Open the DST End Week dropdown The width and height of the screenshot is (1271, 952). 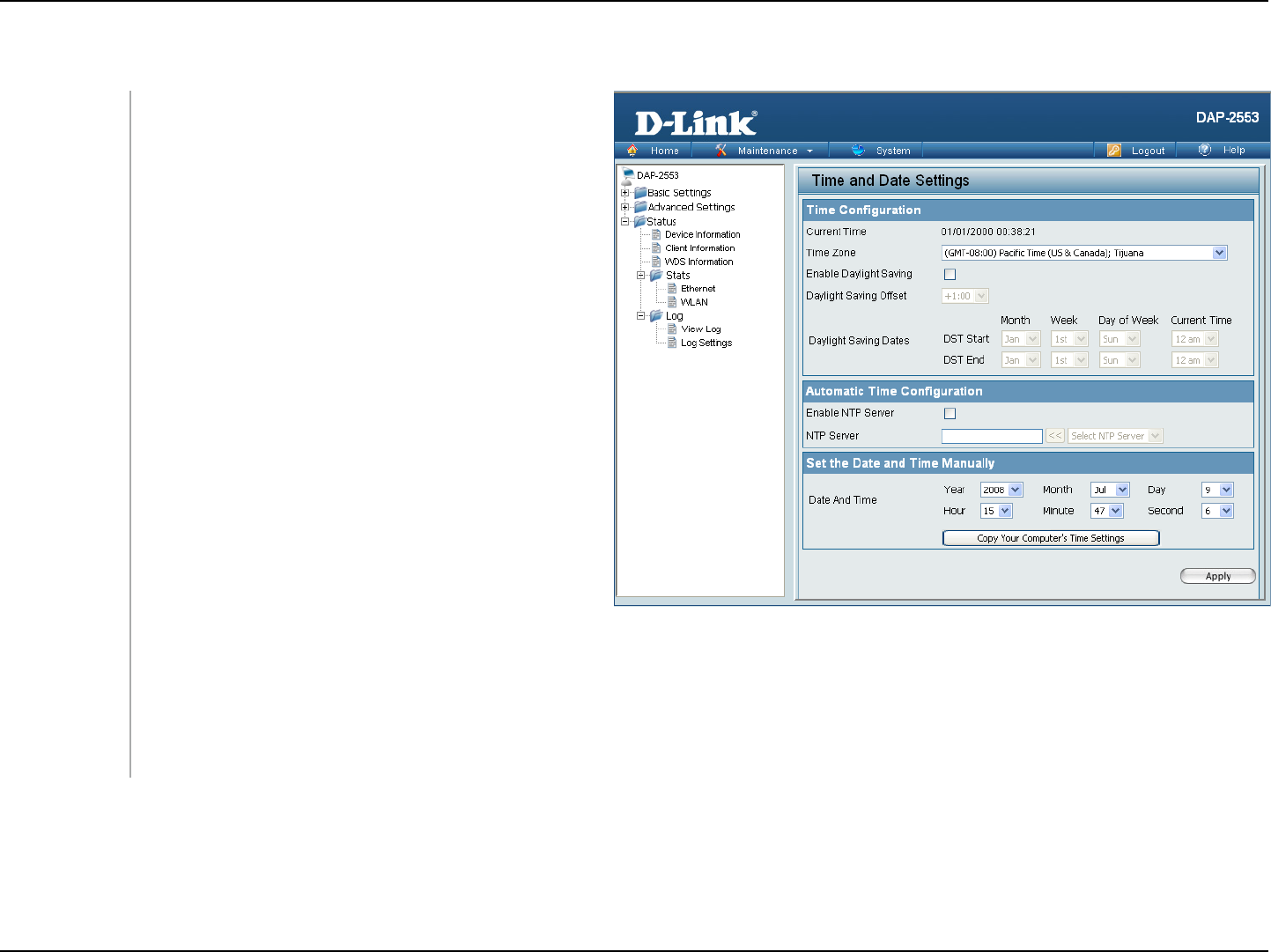[1070, 360]
